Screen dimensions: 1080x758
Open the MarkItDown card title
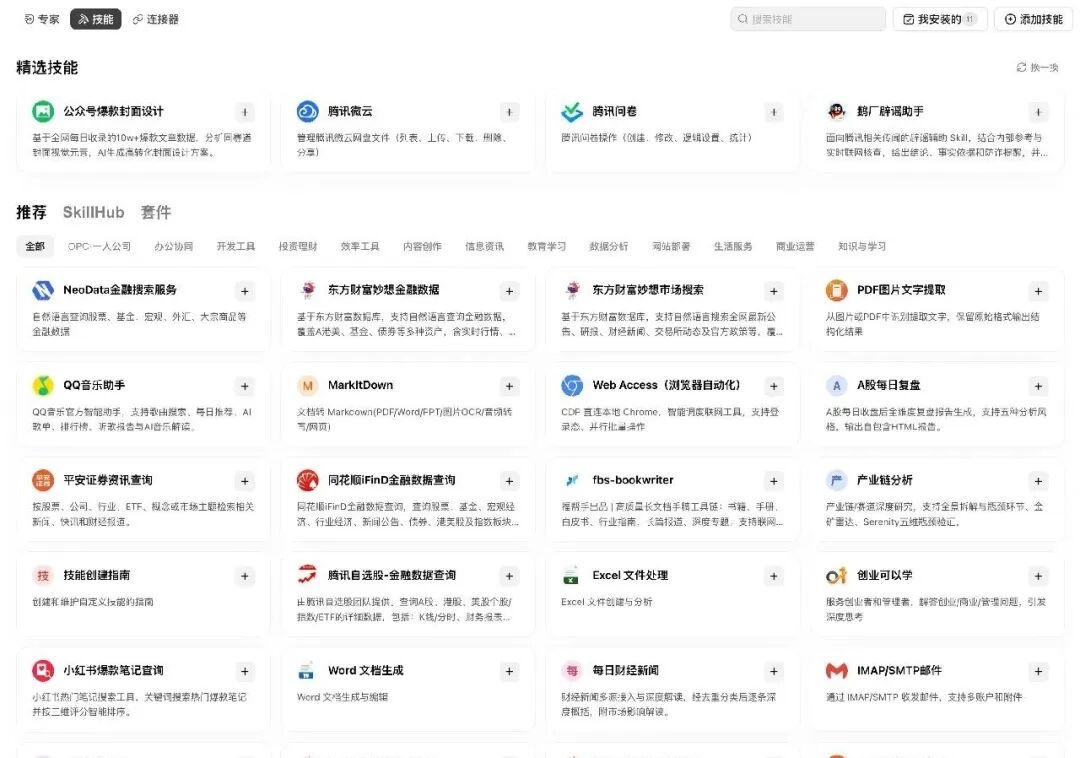pos(360,385)
